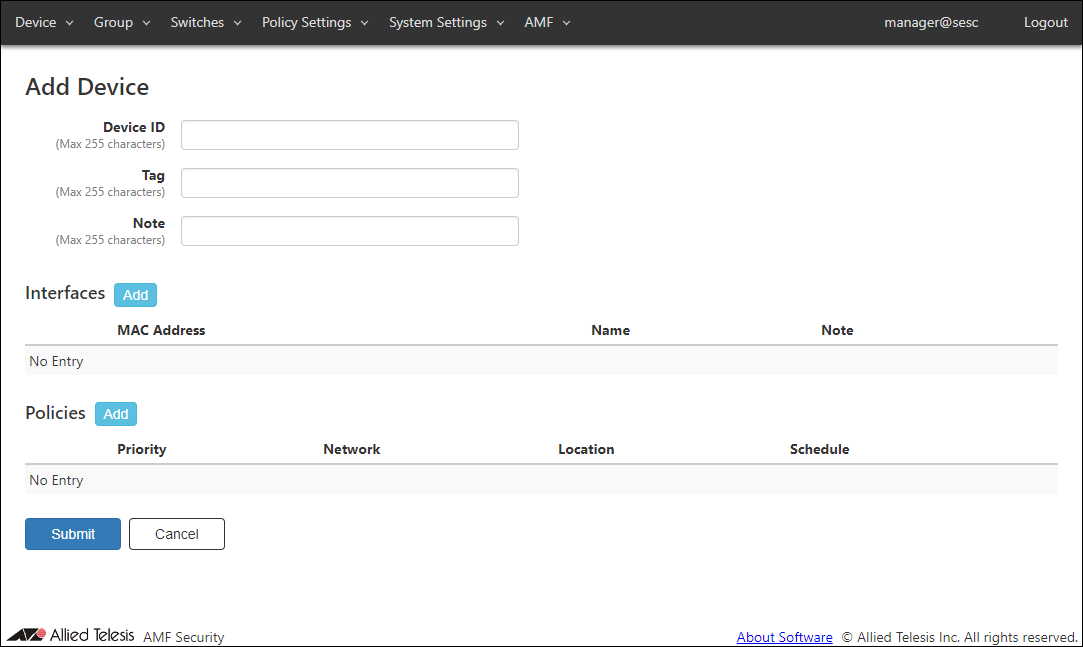The width and height of the screenshot is (1083, 647).
Task: Focus the Device ID text field
Action: point(349,135)
